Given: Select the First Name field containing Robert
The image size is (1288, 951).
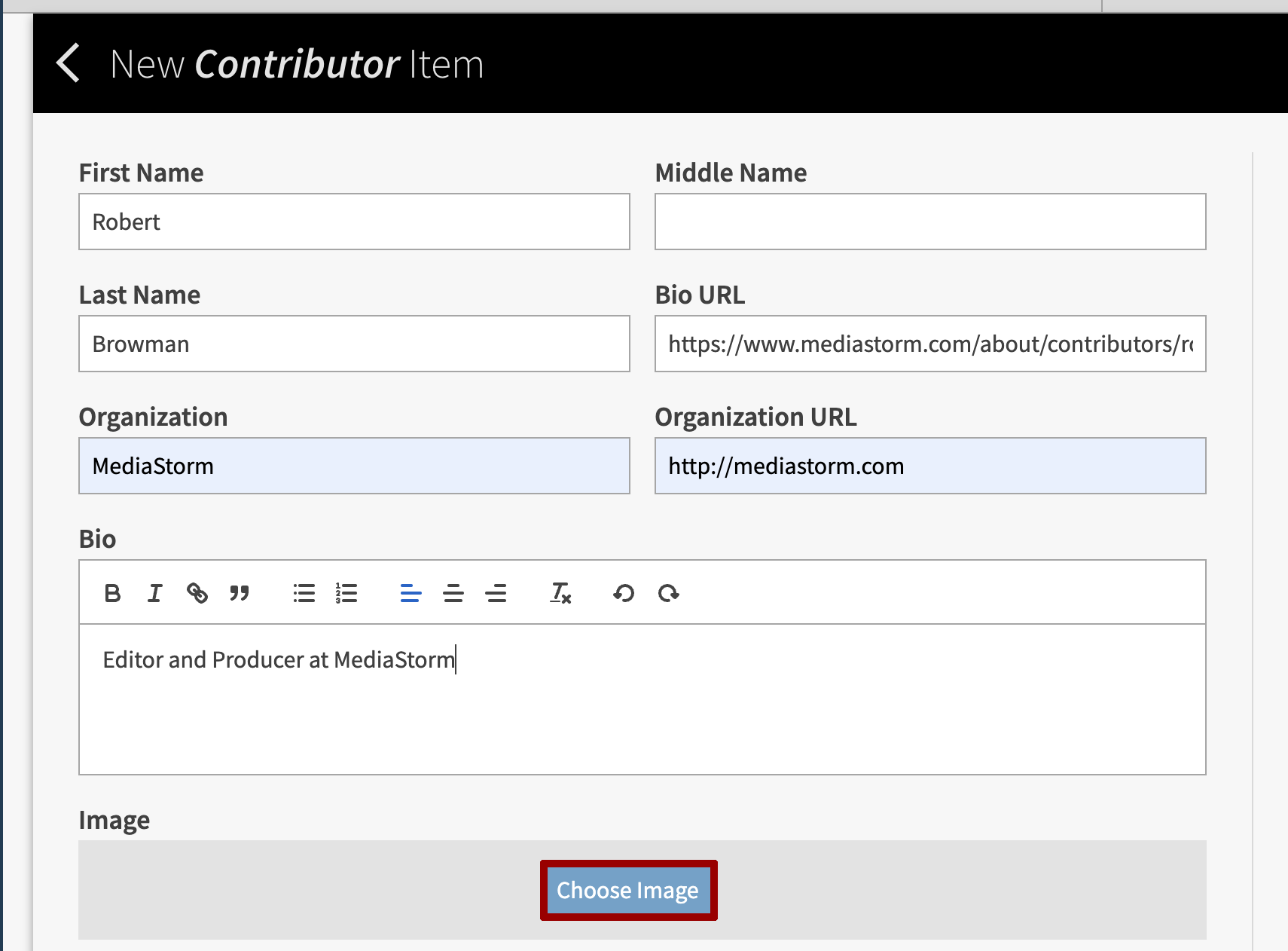Looking at the screenshot, I should click(354, 222).
